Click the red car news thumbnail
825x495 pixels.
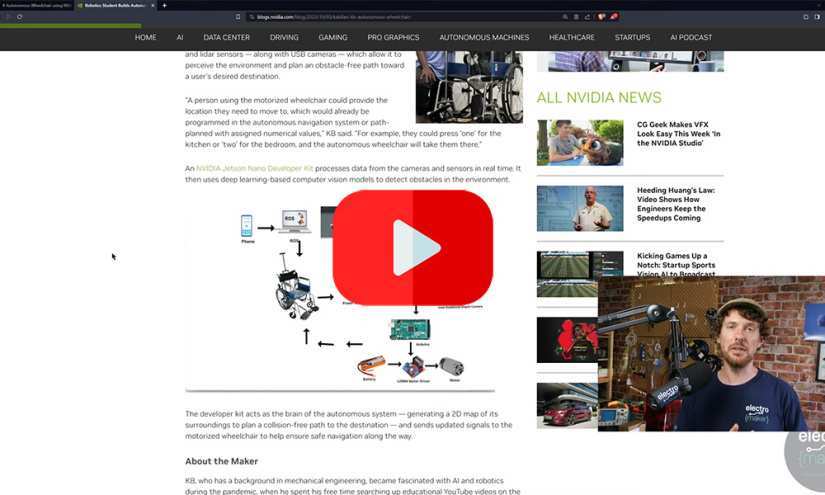coord(567,406)
